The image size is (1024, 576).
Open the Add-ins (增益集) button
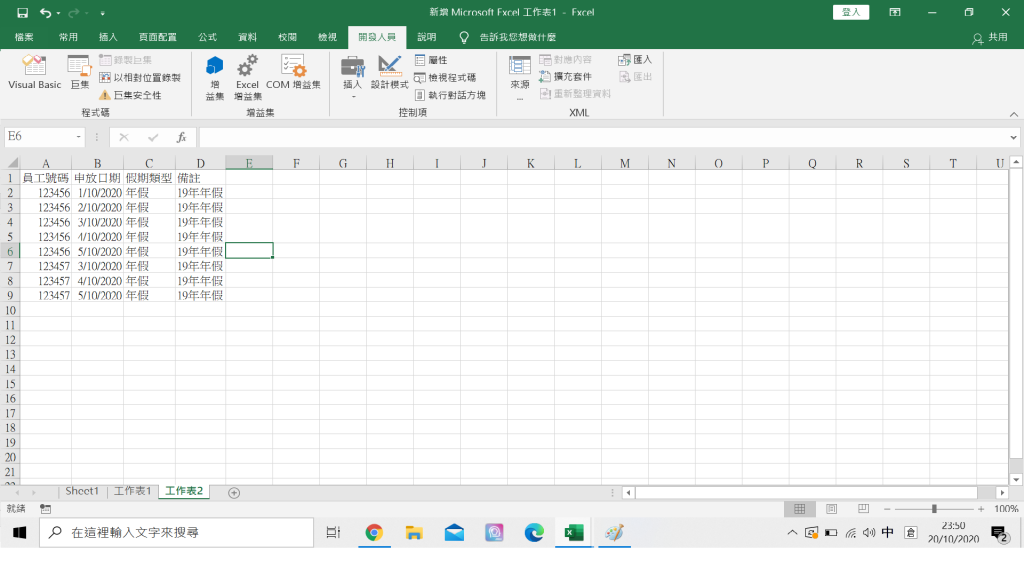215,78
